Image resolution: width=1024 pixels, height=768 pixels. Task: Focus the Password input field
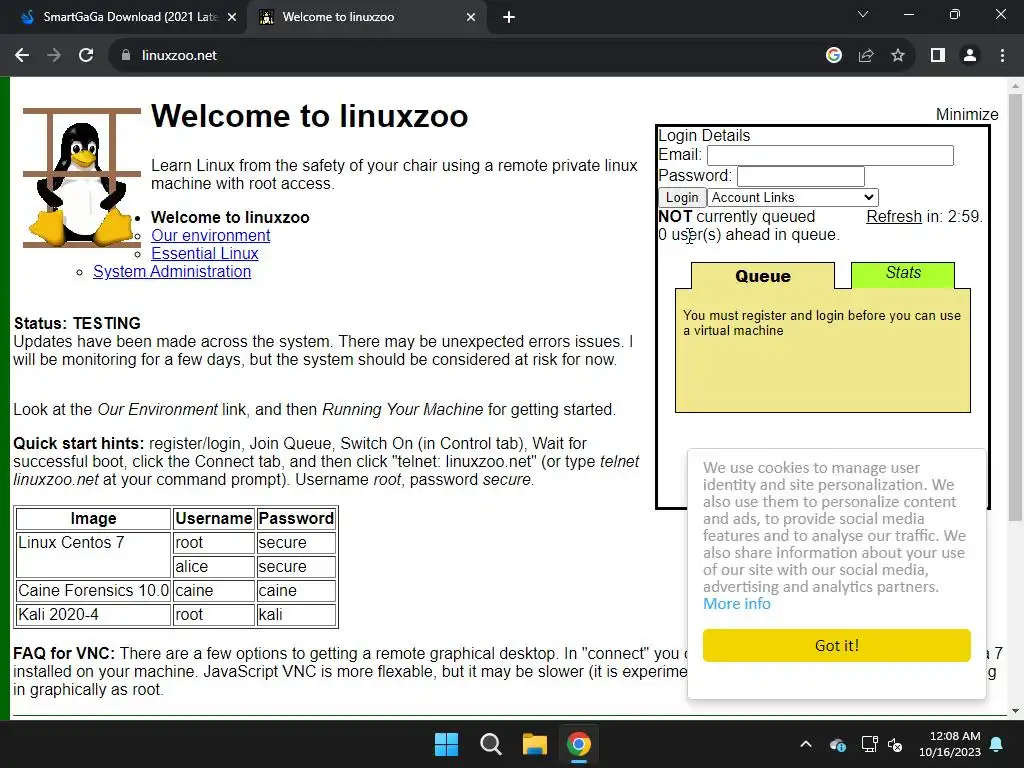801,176
